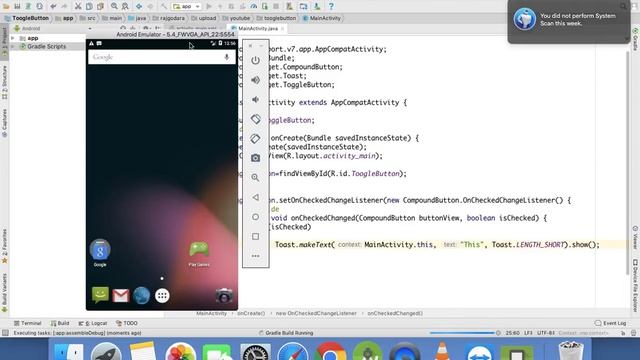Click the UTF-8 encoding status item
640x360 pixels.
tap(547, 333)
